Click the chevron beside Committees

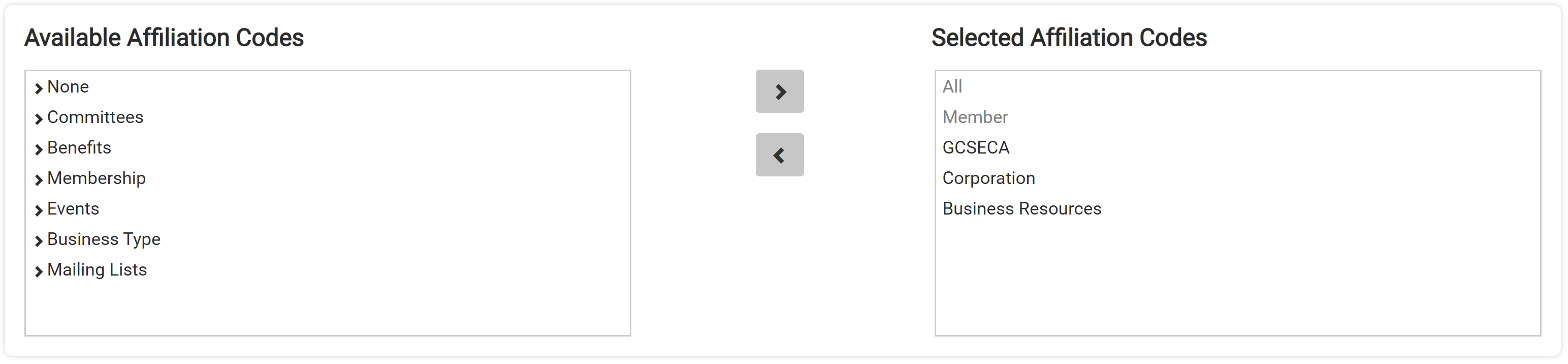[x=38, y=117]
